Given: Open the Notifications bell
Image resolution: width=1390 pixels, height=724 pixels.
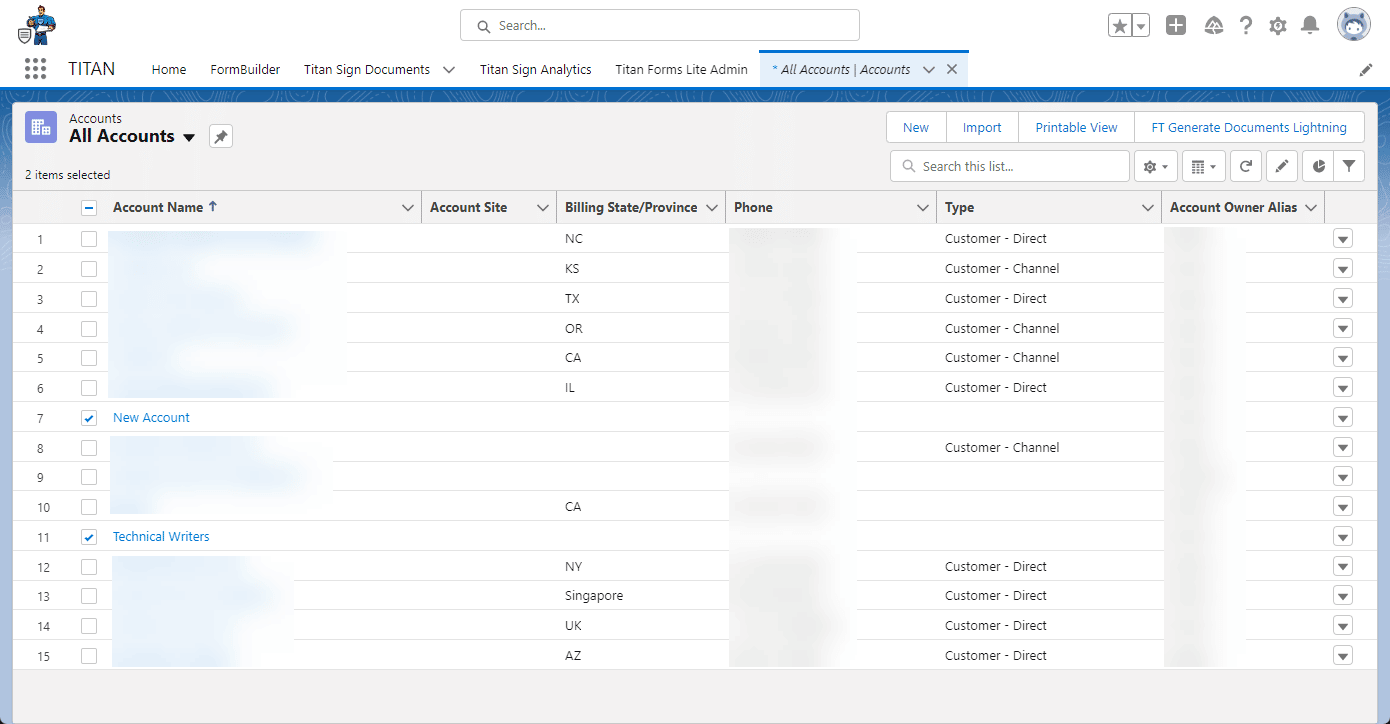Looking at the screenshot, I should pyautogui.click(x=1310, y=26).
